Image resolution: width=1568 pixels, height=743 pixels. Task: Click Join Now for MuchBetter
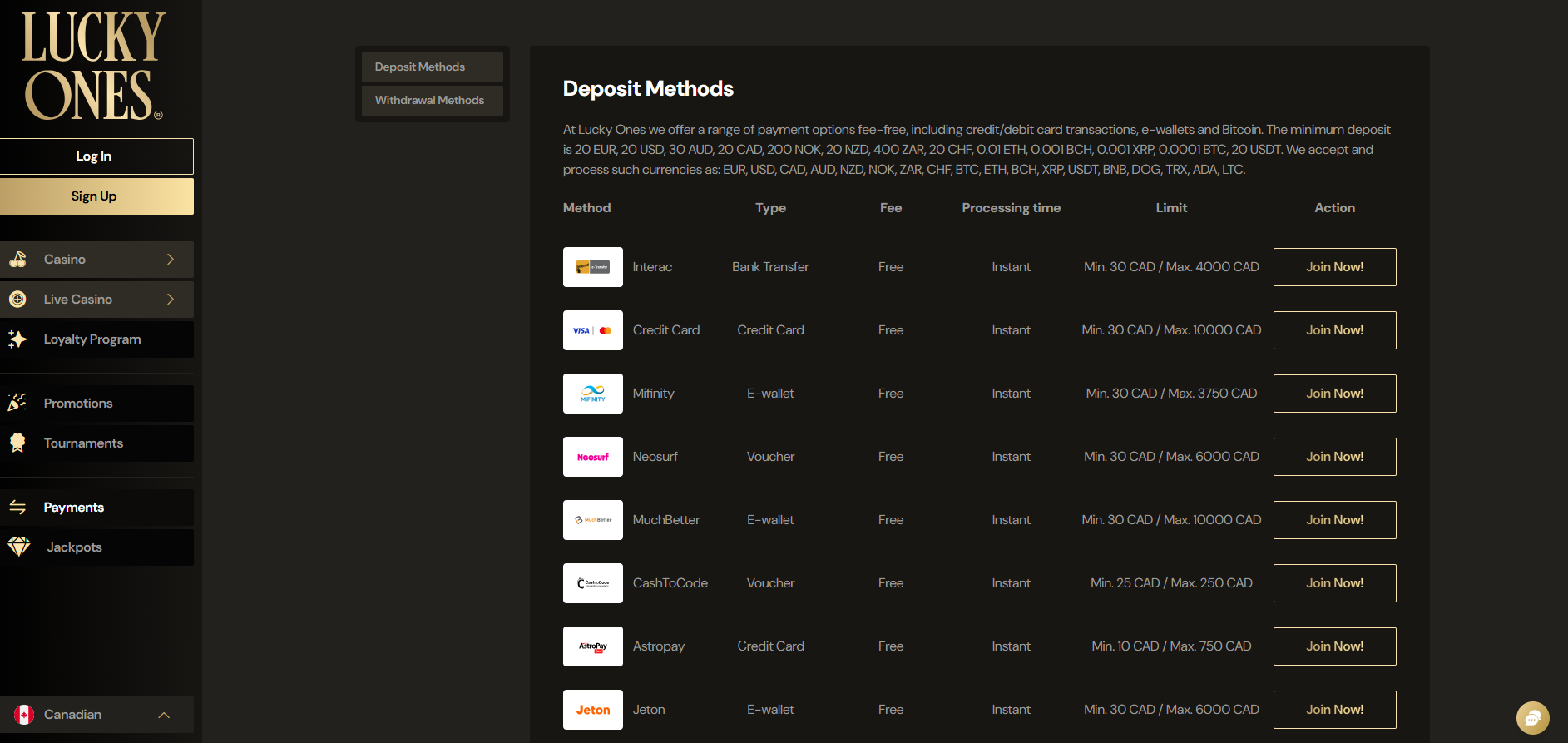(x=1334, y=520)
